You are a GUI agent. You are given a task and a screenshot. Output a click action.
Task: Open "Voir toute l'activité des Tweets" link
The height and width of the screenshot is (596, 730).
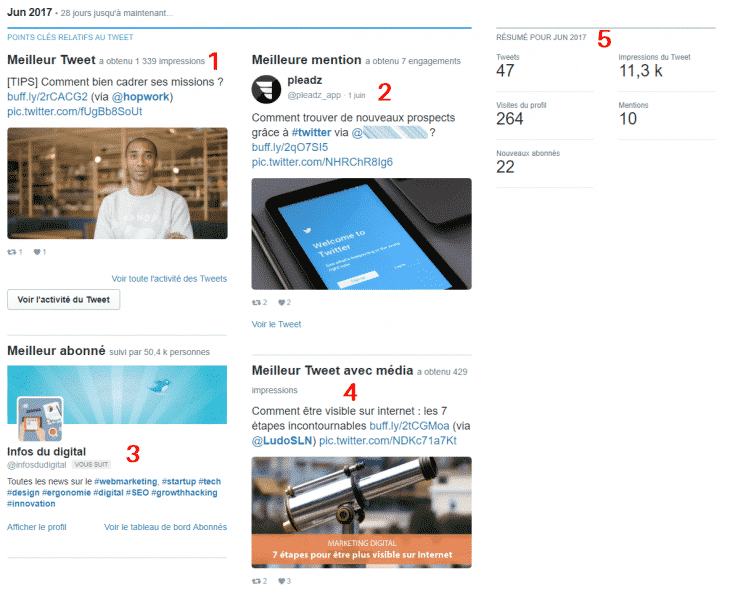[x=169, y=279]
